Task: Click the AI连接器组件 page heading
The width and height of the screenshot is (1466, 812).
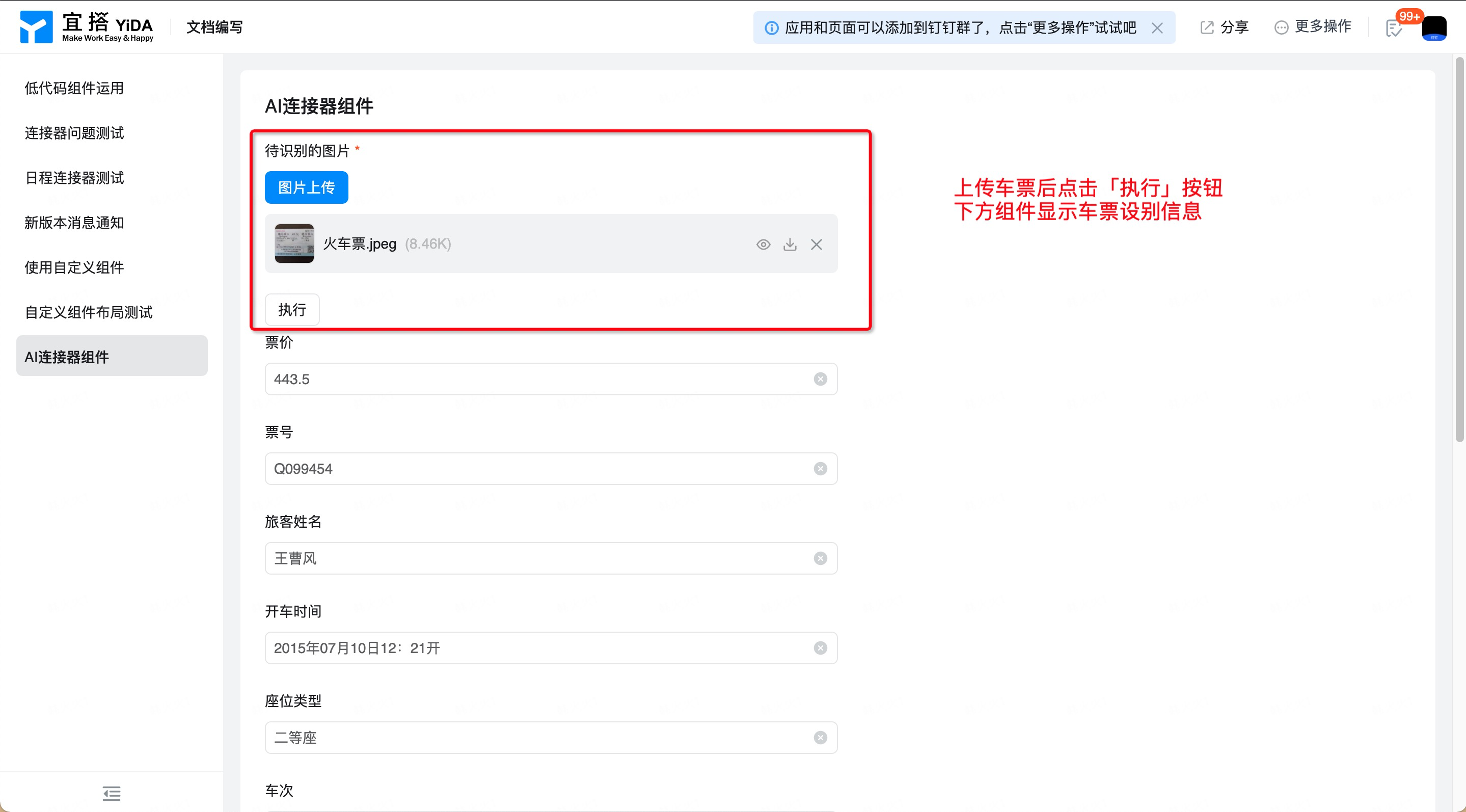Action: (x=319, y=106)
